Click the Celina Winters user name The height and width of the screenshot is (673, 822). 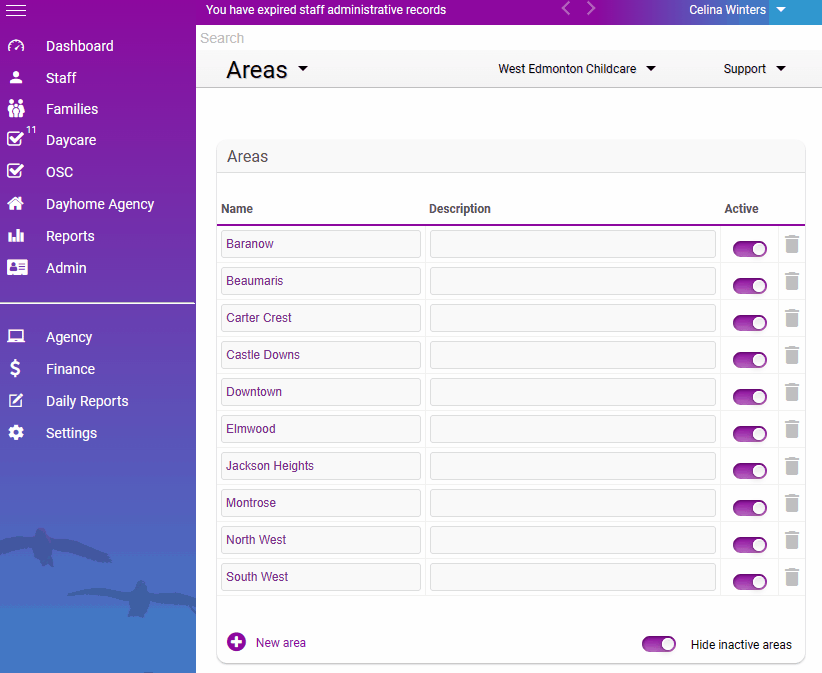727,9
